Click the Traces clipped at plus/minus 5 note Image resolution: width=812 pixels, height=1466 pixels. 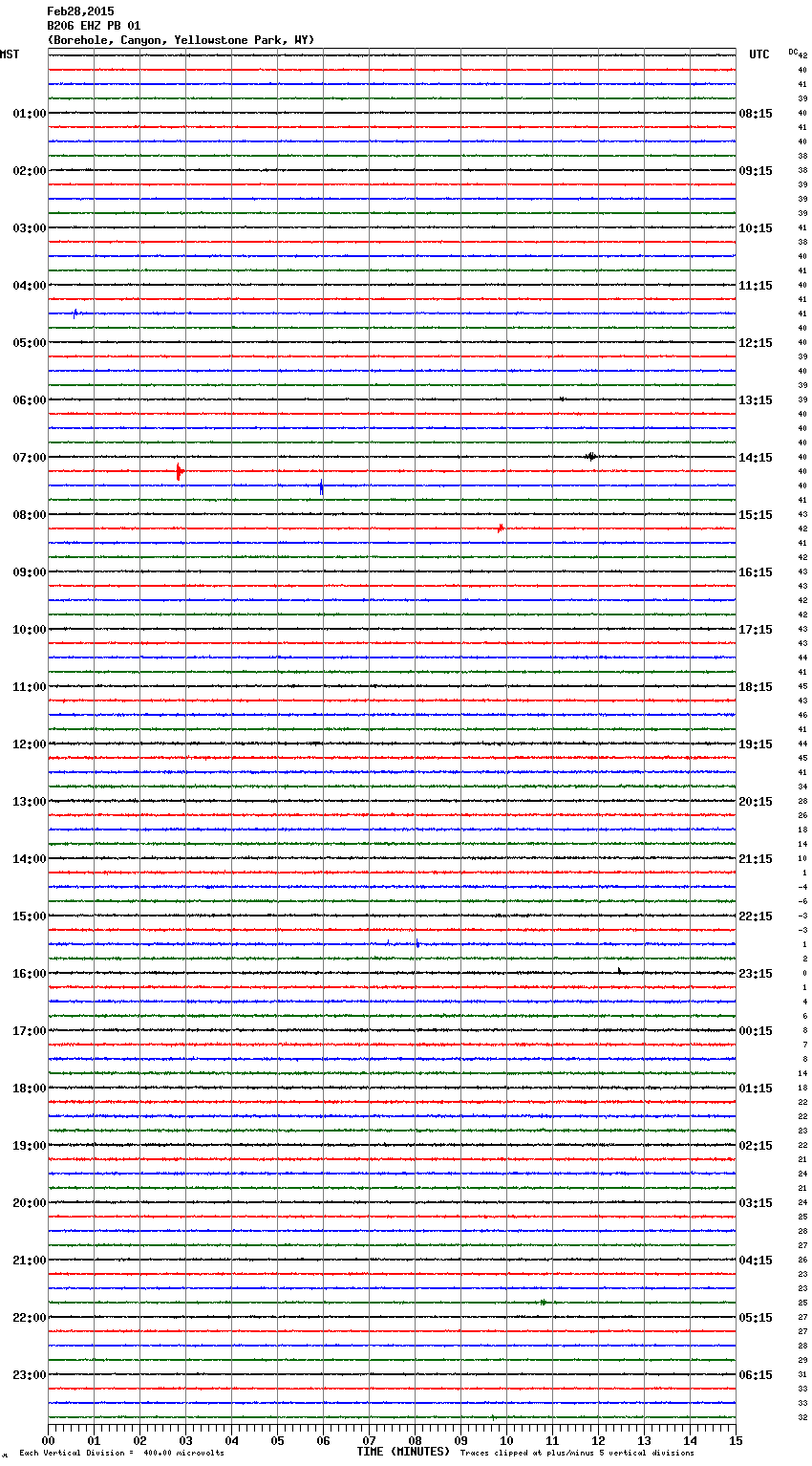577,1453
